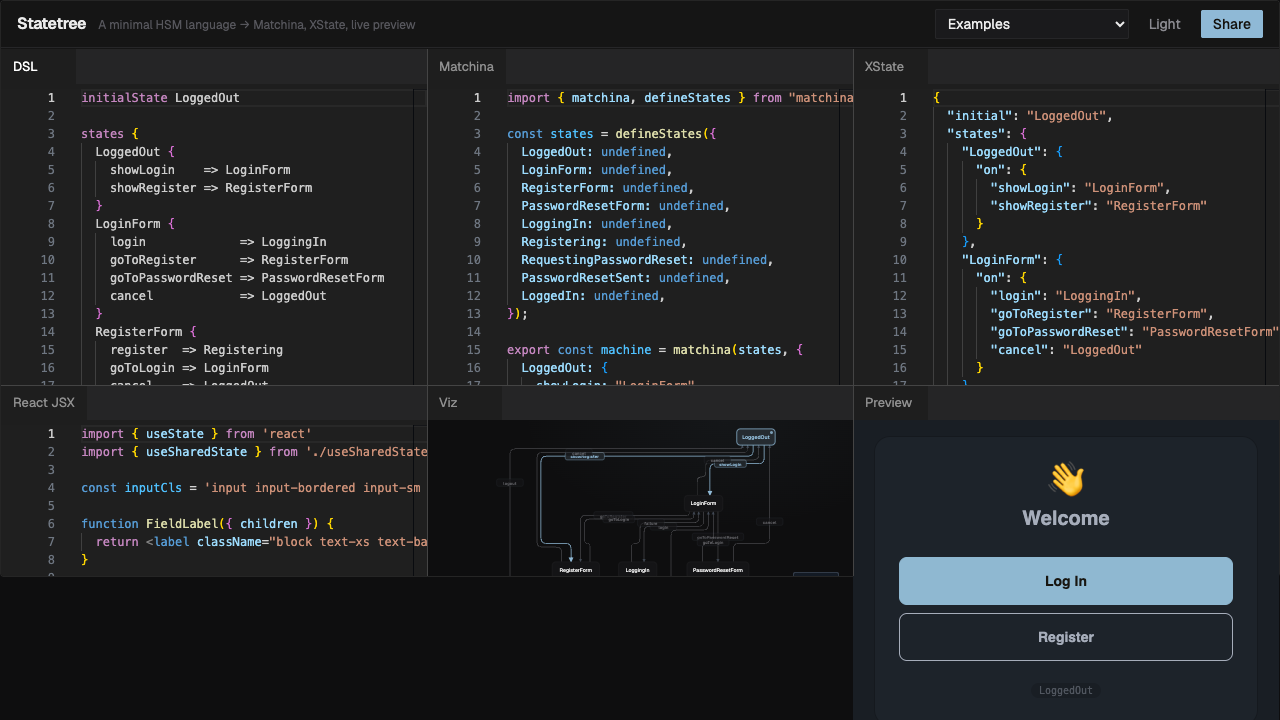Select the LoginForm node in the Viz diagram

703,503
